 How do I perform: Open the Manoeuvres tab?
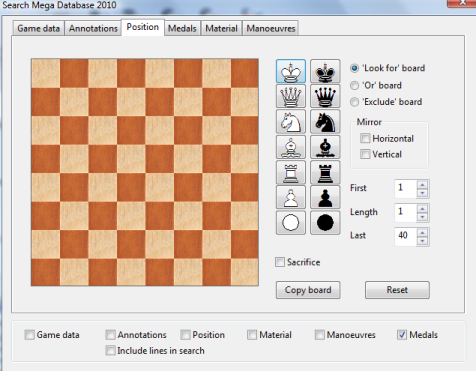click(x=271, y=28)
